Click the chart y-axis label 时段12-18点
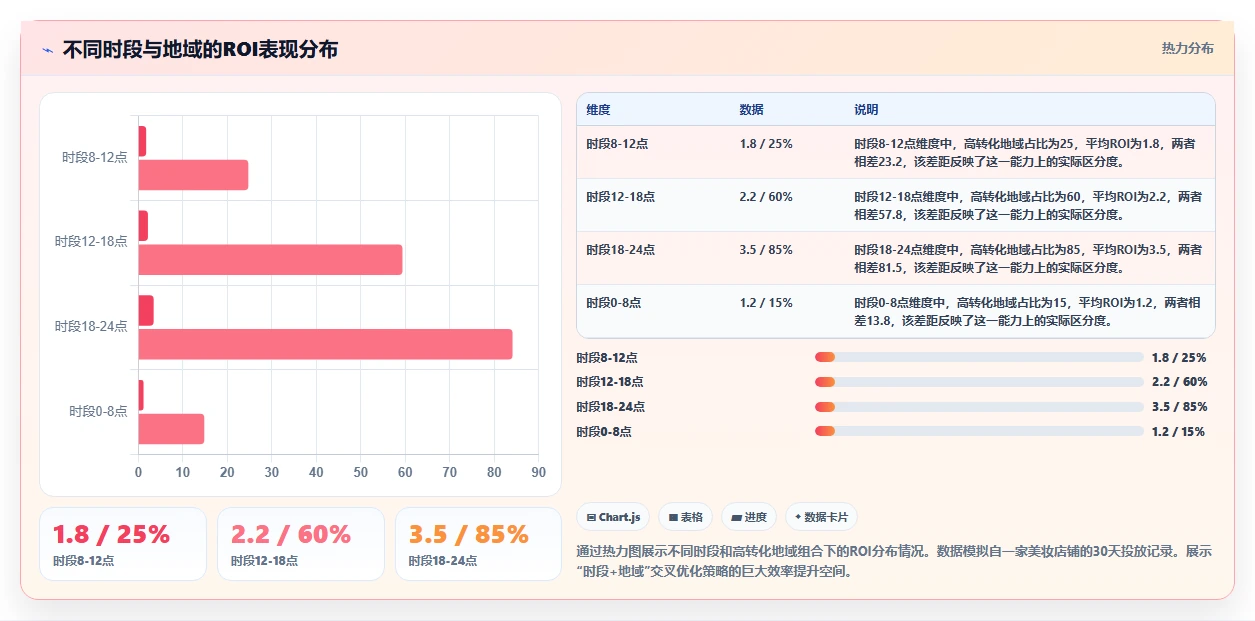Image resolution: width=1255 pixels, height=621 pixels. pos(91,242)
